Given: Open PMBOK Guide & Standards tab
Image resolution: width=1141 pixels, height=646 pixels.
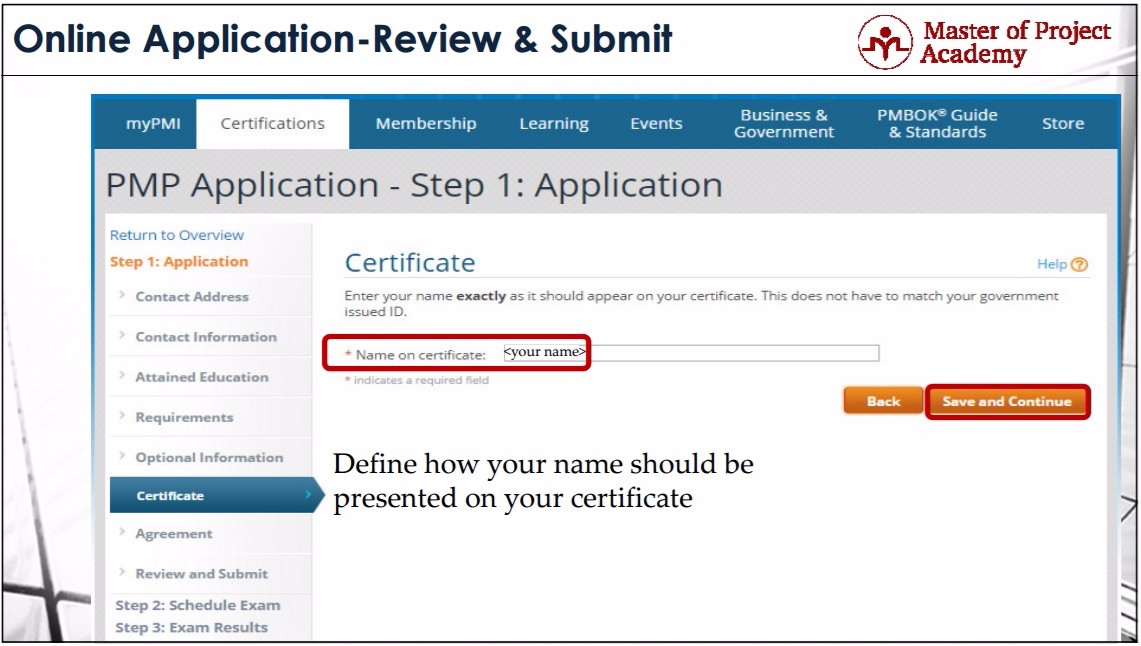Looking at the screenshot, I should (x=937, y=124).
